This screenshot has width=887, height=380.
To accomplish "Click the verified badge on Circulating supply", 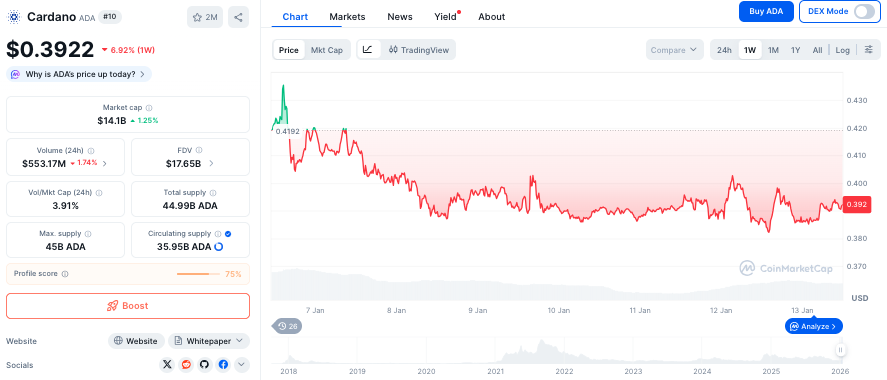I will coord(228,234).
